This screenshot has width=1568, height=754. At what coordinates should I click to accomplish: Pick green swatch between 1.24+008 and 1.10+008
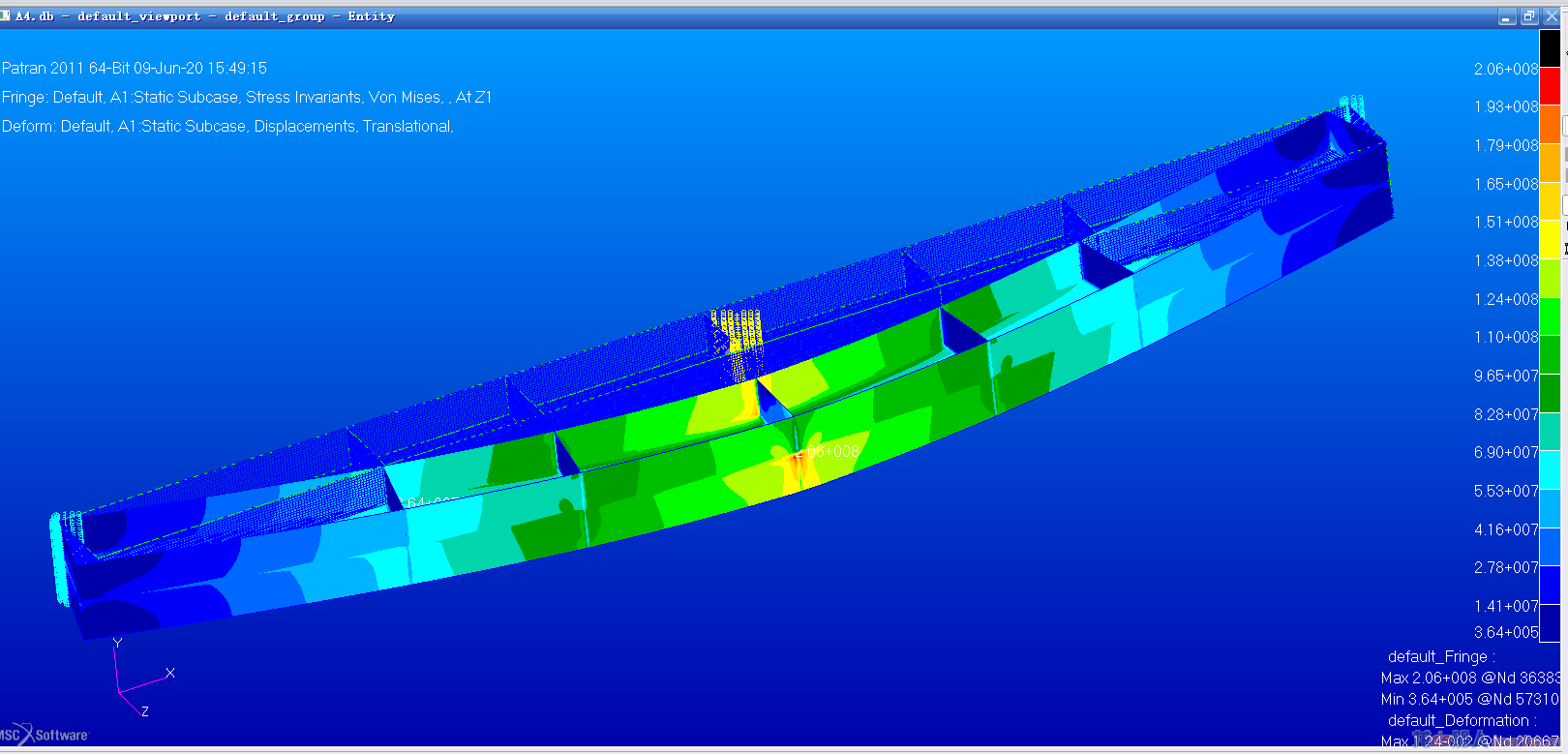tap(1550, 317)
